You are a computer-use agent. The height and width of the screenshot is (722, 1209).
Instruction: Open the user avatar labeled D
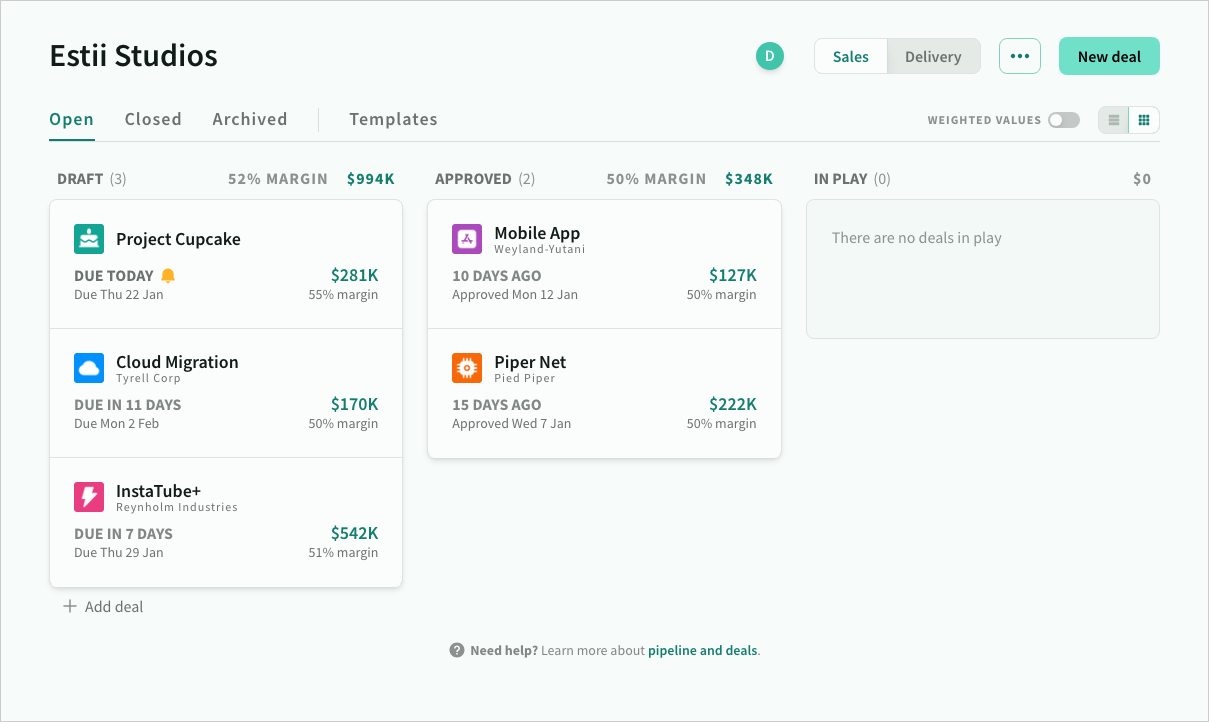(x=770, y=56)
